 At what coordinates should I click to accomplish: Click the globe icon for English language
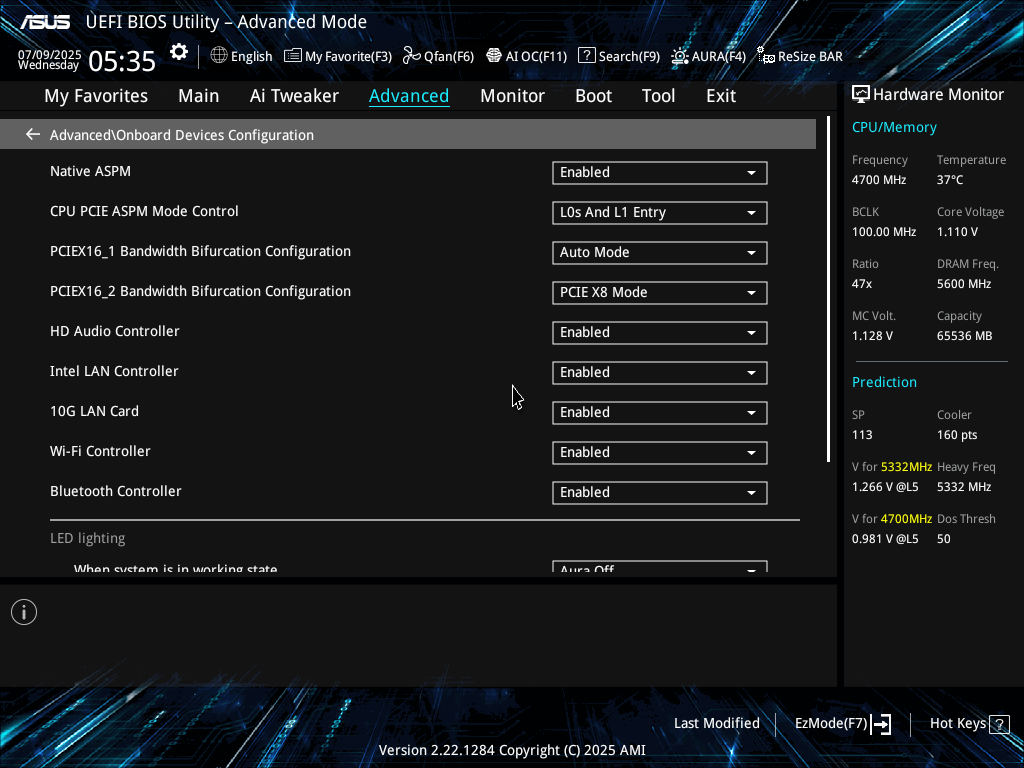(219, 56)
